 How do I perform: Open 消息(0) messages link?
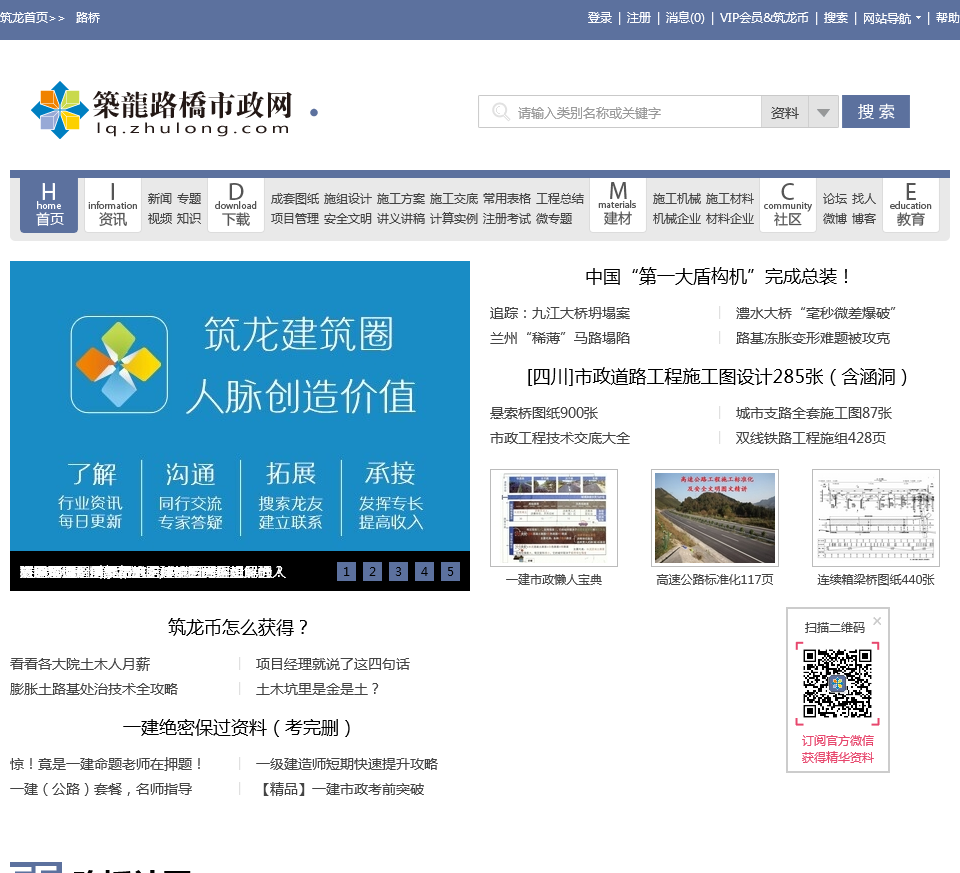click(685, 18)
